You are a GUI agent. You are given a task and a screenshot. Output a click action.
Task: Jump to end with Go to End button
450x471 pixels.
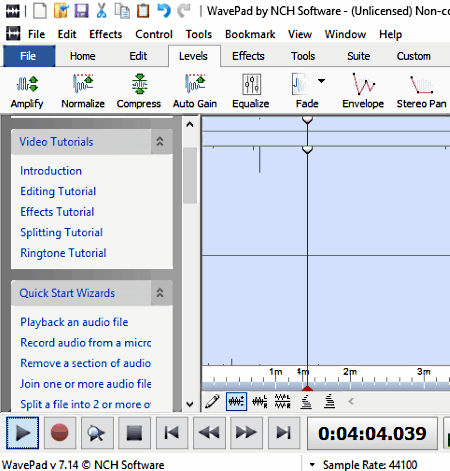click(x=283, y=433)
